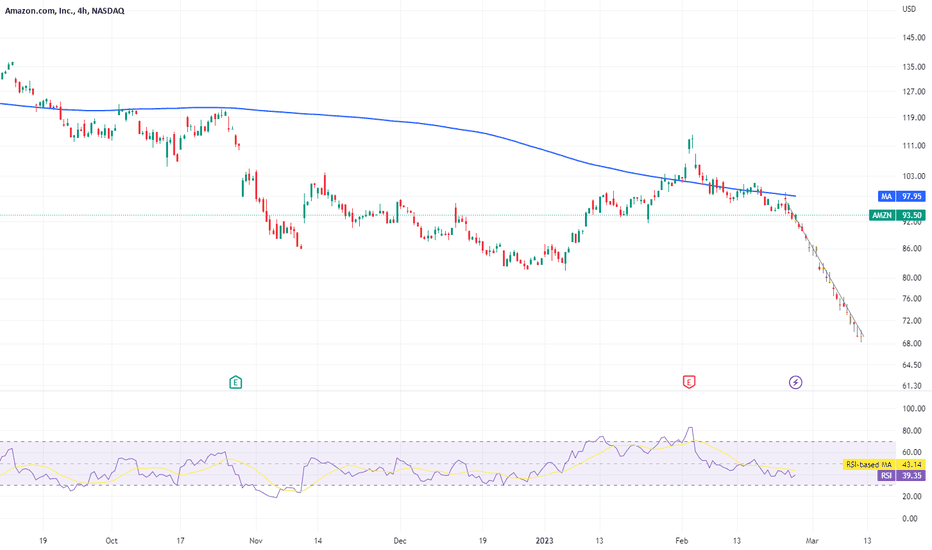Screen dimensions: 932x550
Task: Click the purple lightning bolt event marker
Action: click(795, 382)
